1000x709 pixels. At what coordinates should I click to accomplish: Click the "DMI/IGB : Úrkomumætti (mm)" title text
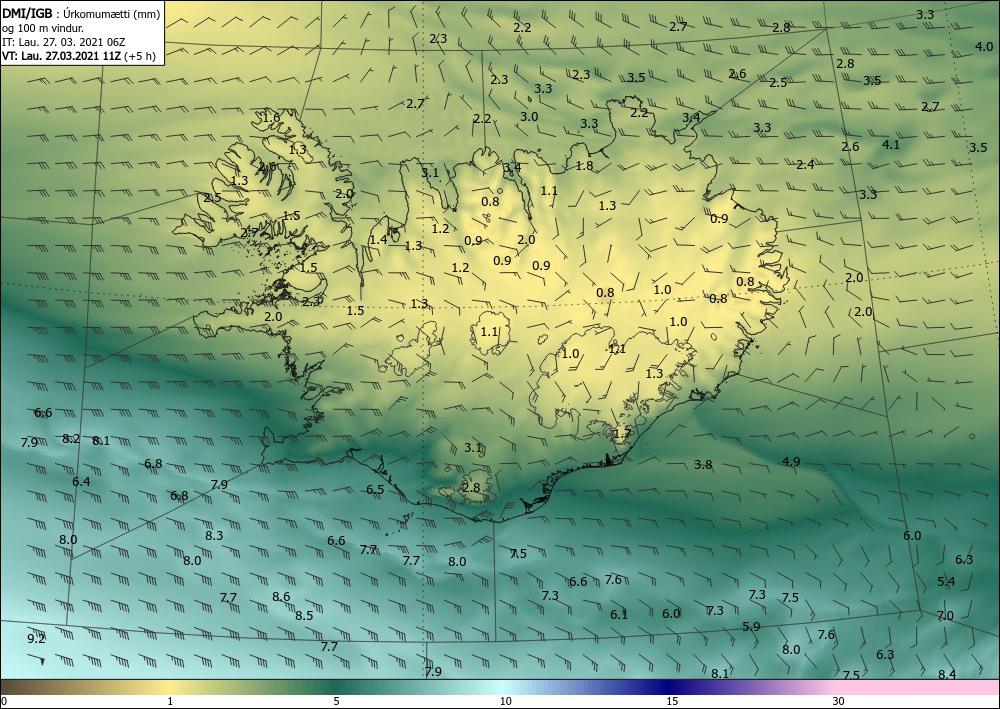pyautogui.click(x=81, y=14)
